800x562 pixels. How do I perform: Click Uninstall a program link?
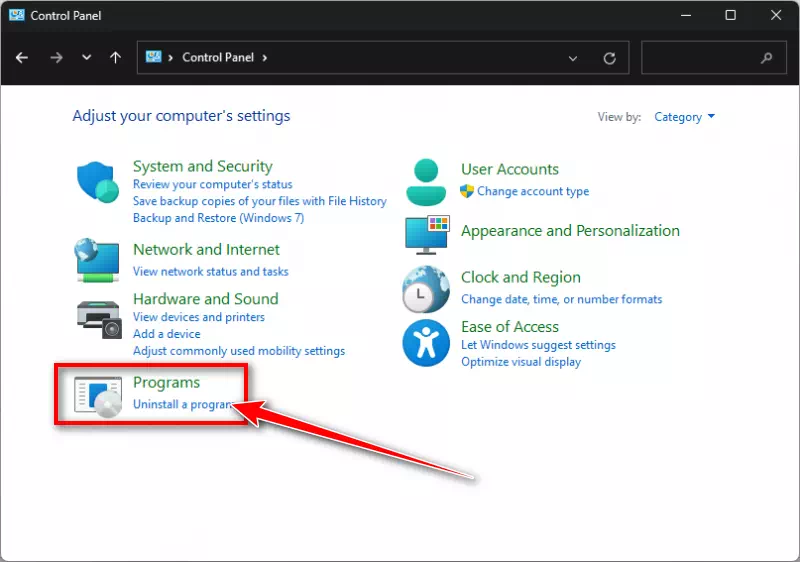click(183, 404)
